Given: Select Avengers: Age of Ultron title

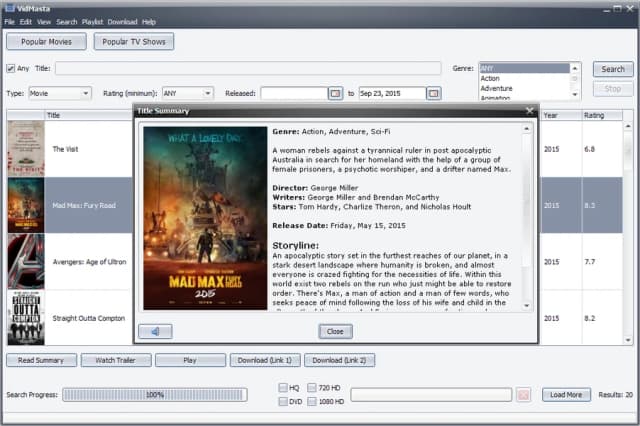Looking at the screenshot, I should pyautogui.click(x=89, y=262).
